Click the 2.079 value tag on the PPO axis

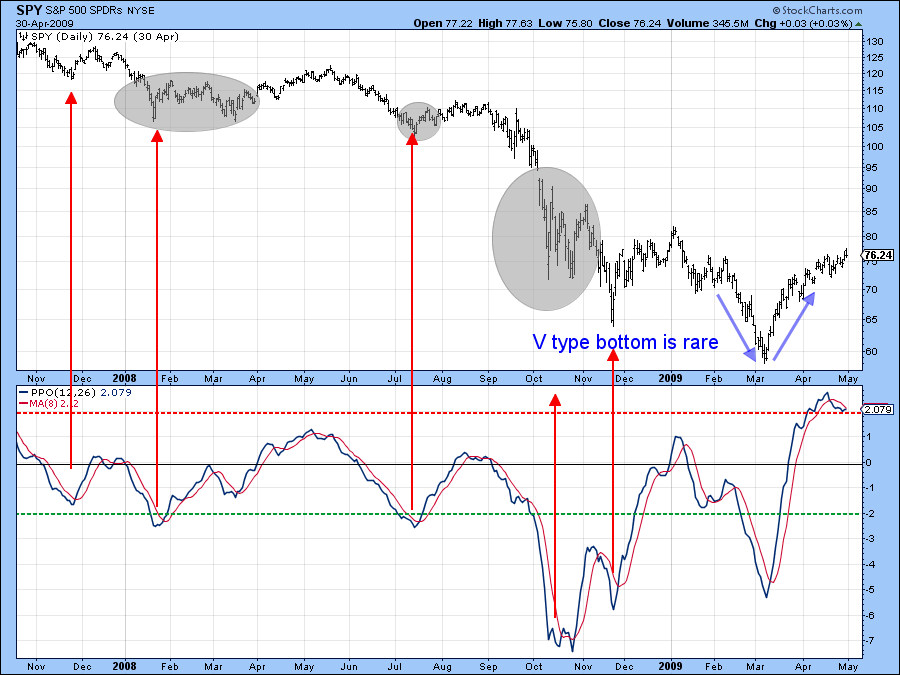tap(878, 409)
